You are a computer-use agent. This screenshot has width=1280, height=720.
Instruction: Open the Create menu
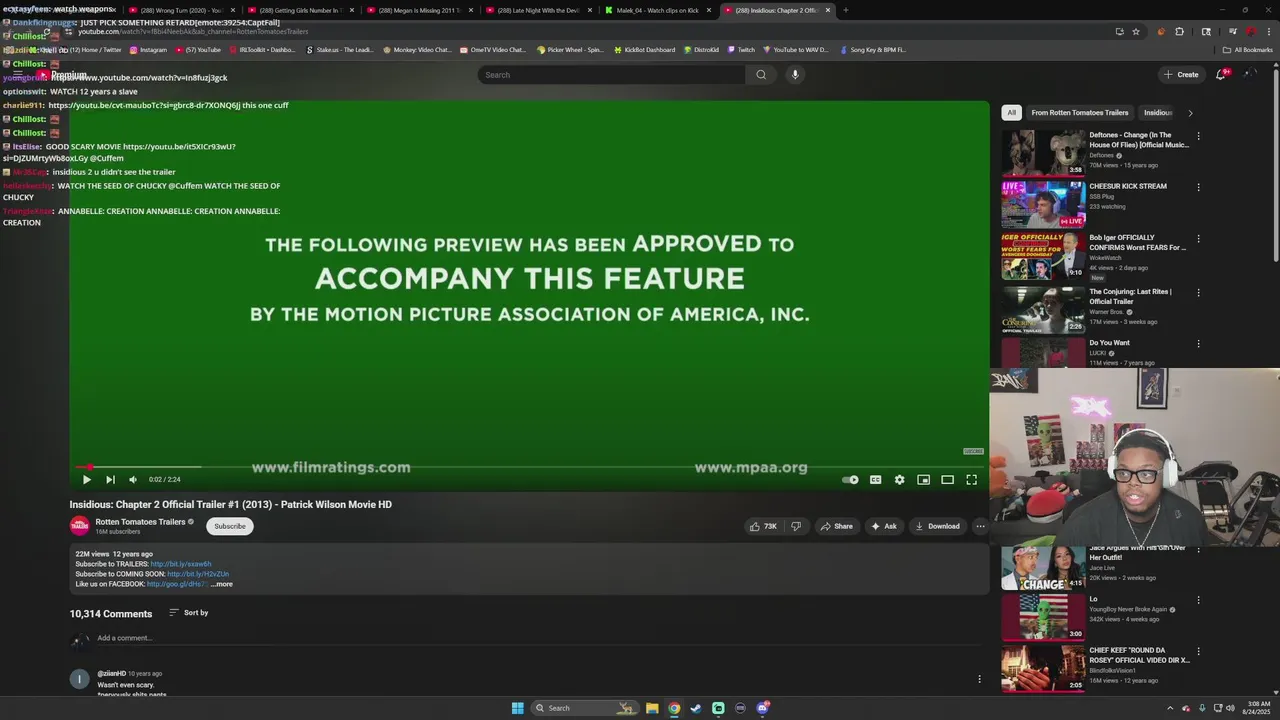1180,74
